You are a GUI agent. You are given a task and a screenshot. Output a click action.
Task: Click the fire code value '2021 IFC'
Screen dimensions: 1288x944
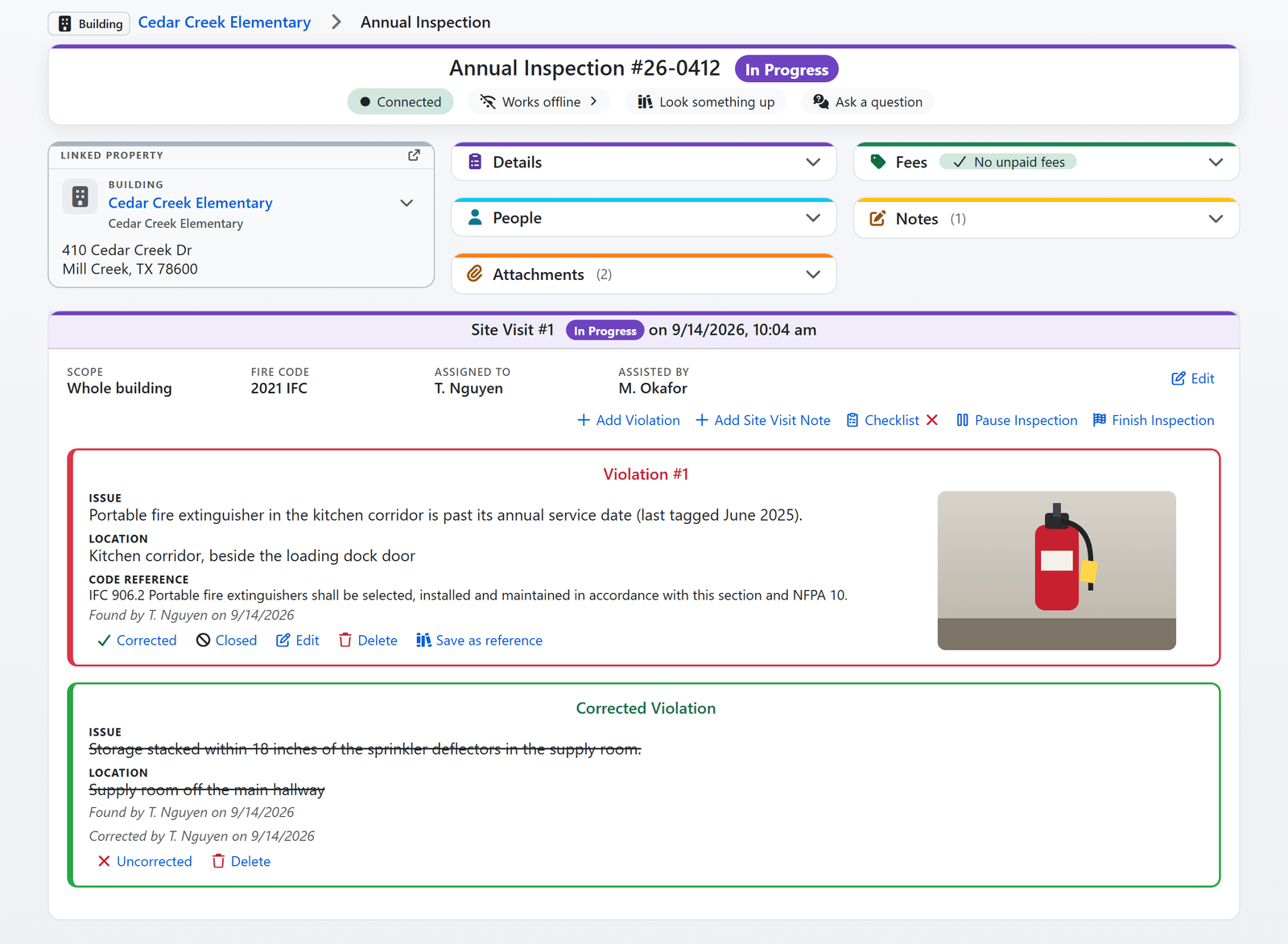click(x=279, y=388)
